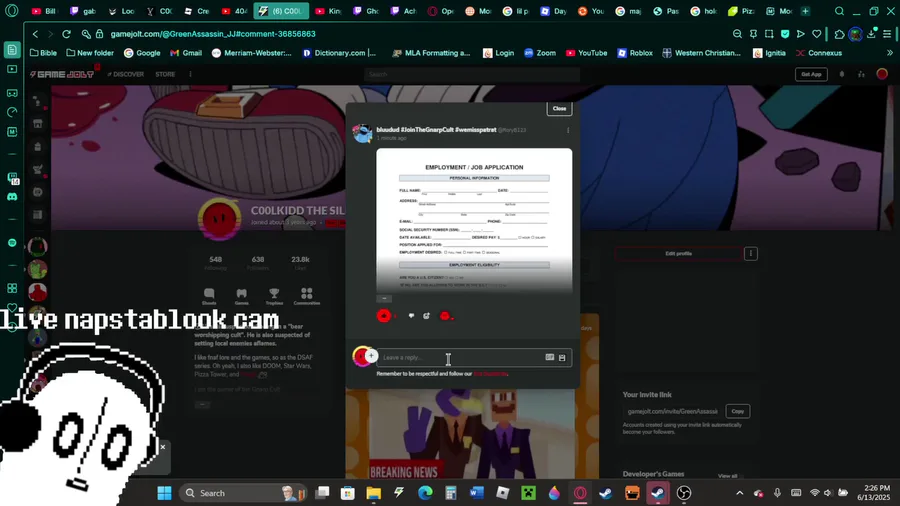This screenshot has width=900, height=506.
Task: Open the comment's three-dot options menu
Action: coord(568,130)
